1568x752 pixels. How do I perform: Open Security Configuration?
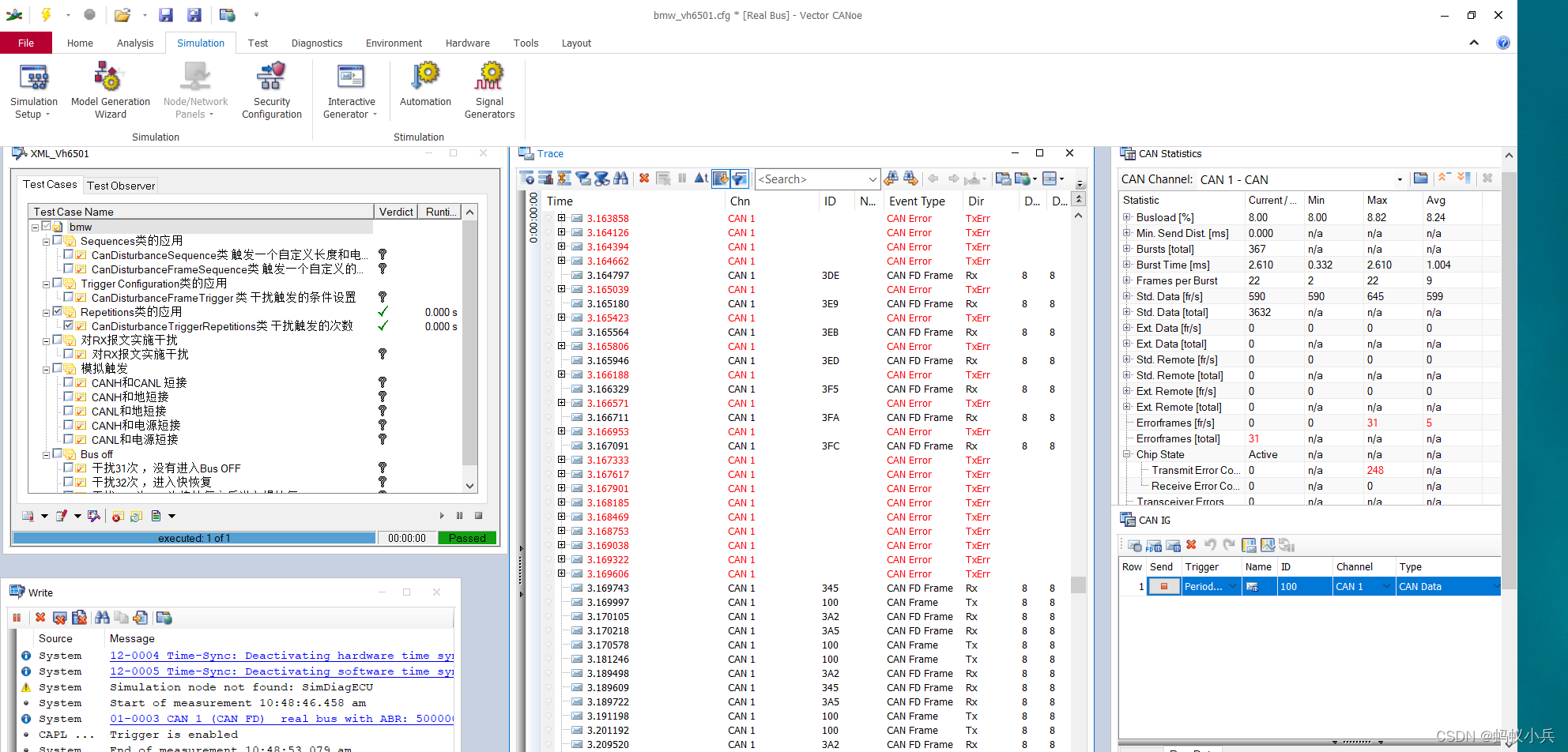pyautogui.click(x=272, y=91)
